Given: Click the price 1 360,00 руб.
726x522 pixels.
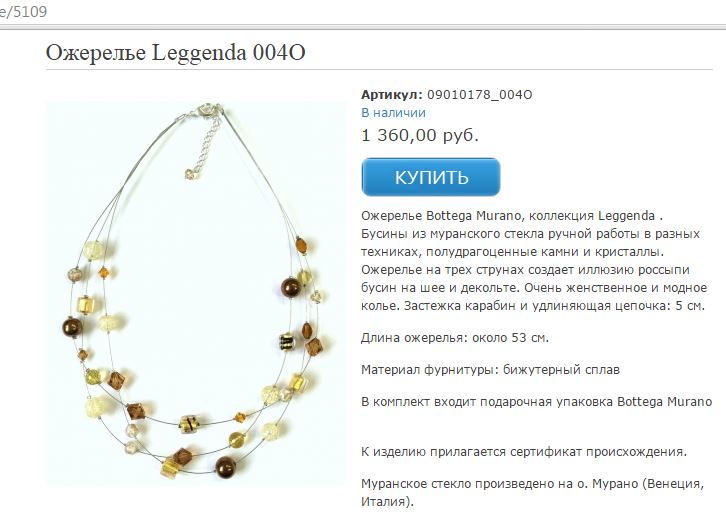Looking at the screenshot, I should click(419, 135).
